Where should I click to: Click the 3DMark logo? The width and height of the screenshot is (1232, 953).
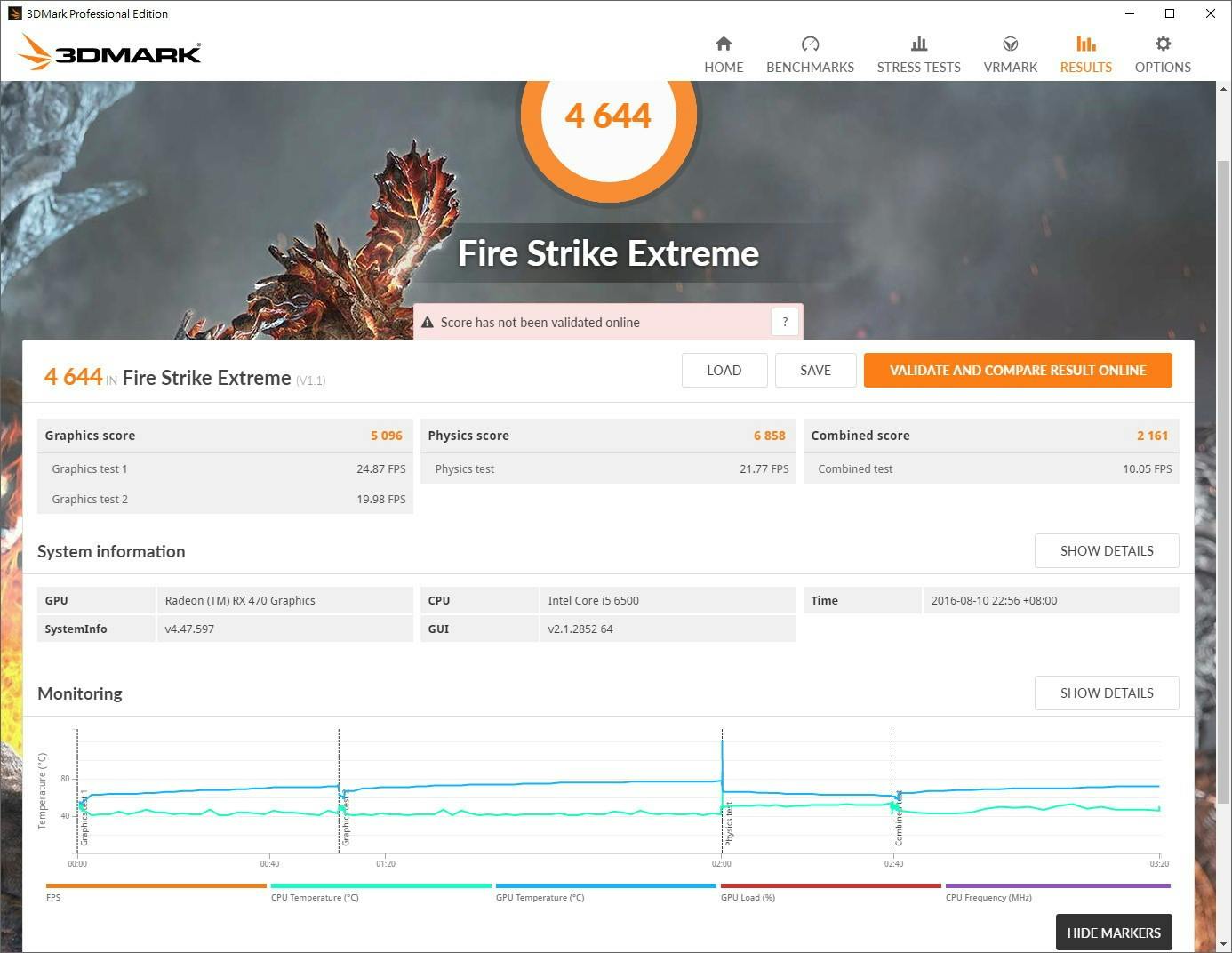point(109,52)
